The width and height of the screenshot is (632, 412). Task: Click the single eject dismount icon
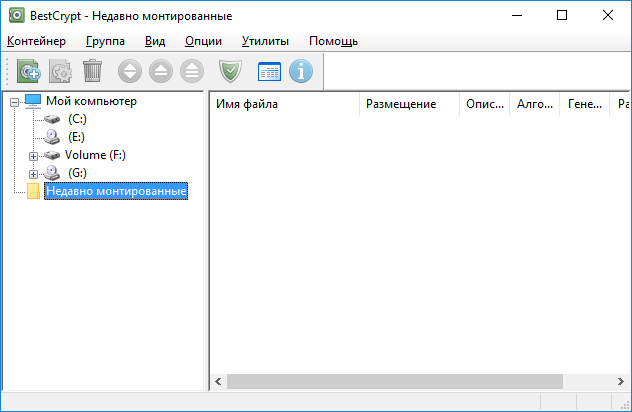coord(161,71)
